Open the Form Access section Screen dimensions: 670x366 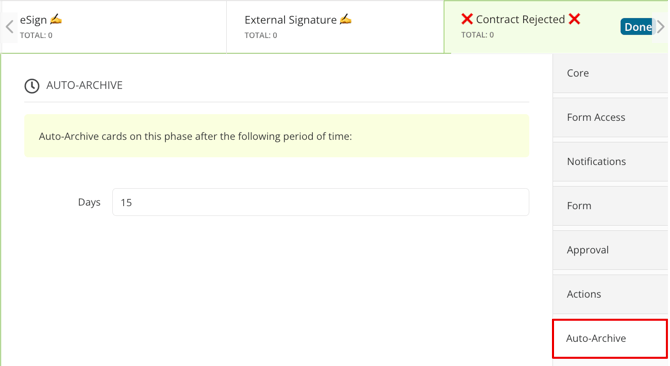610,117
